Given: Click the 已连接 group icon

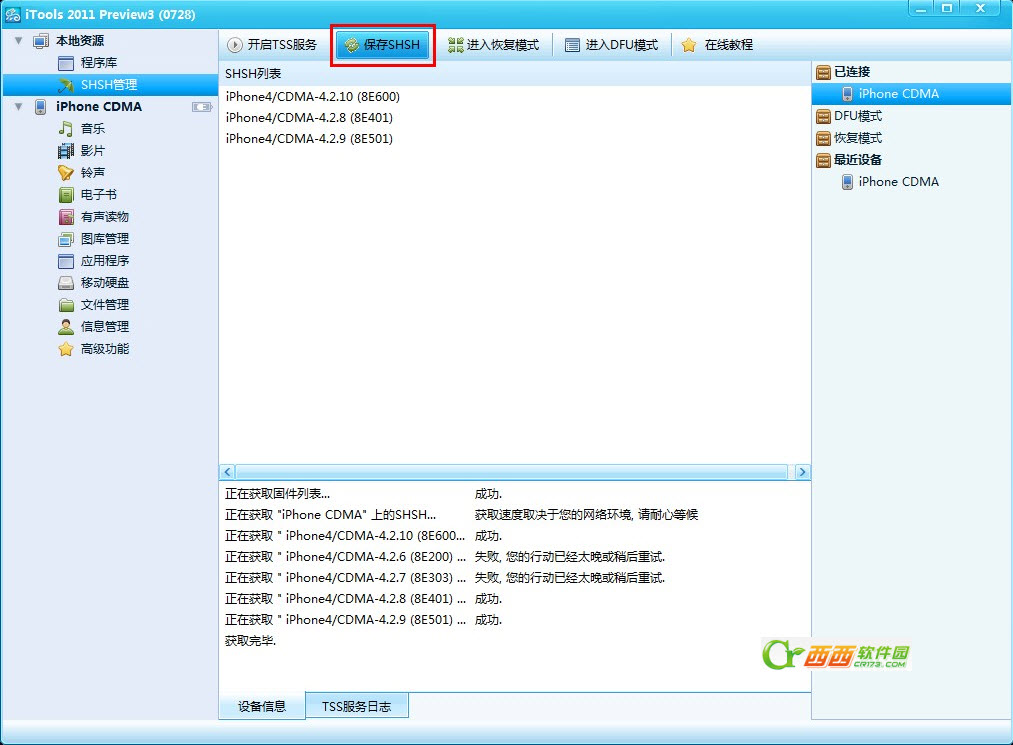Looking at the screenshot, I should 823,72.
